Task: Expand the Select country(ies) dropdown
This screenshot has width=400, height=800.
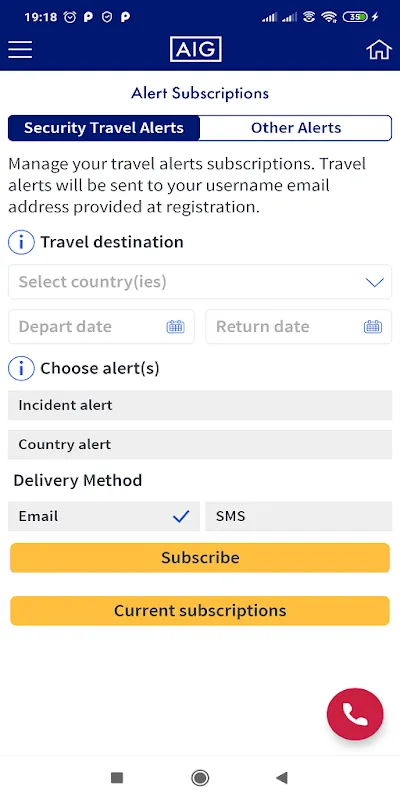Action: coord(200,282)
